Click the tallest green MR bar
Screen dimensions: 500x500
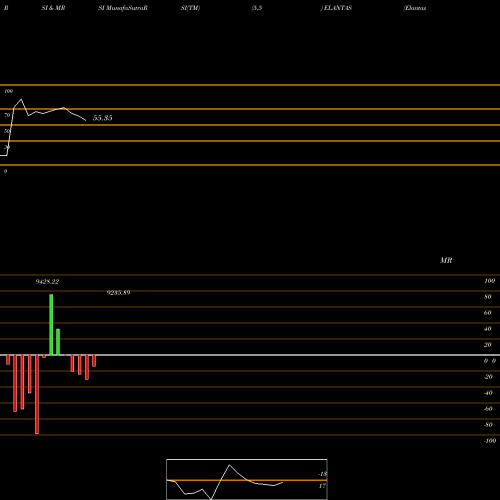click(51, 325)
